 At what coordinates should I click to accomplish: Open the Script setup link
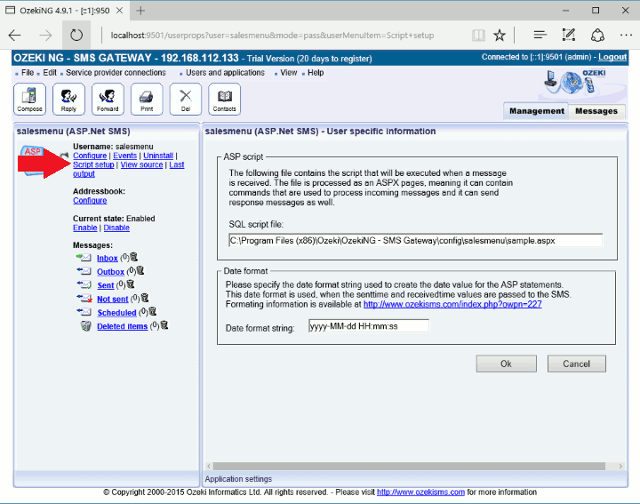click(x=93, y=165)
